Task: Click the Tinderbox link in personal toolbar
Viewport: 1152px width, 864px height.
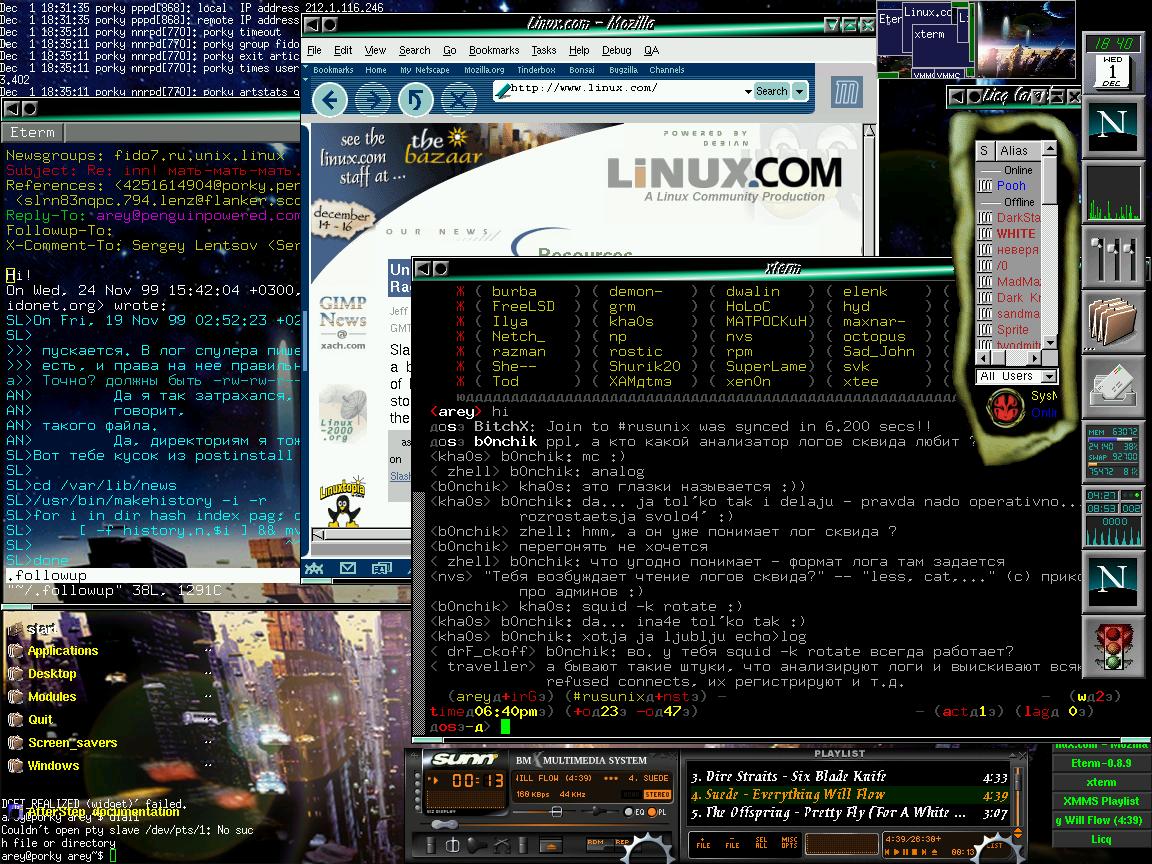Action: (535, 70)
